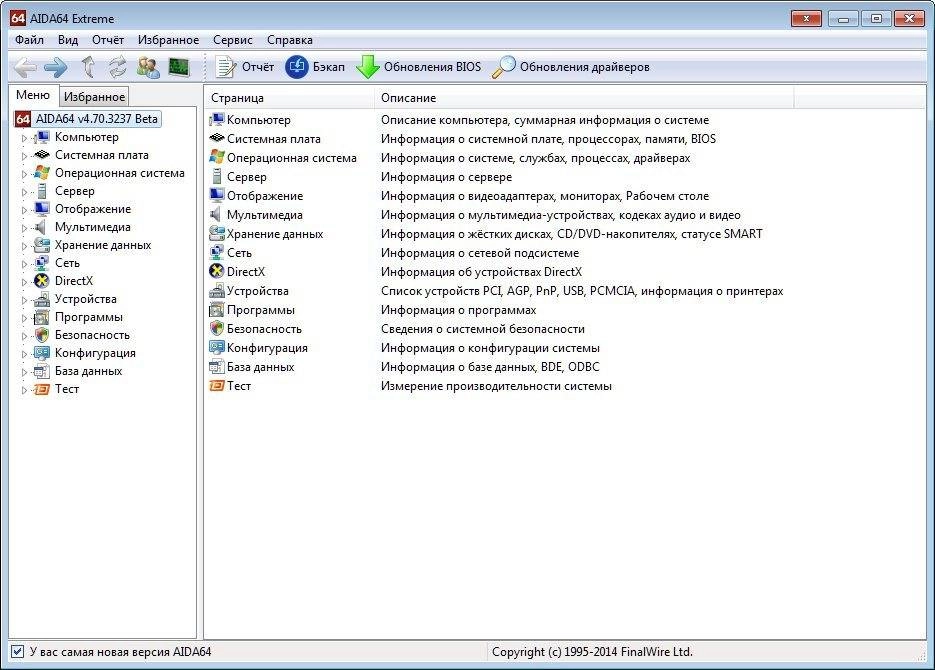Click Хранение данных icon in page list
This screenshot has height=670, width=935.
click(x=216, y=234)
